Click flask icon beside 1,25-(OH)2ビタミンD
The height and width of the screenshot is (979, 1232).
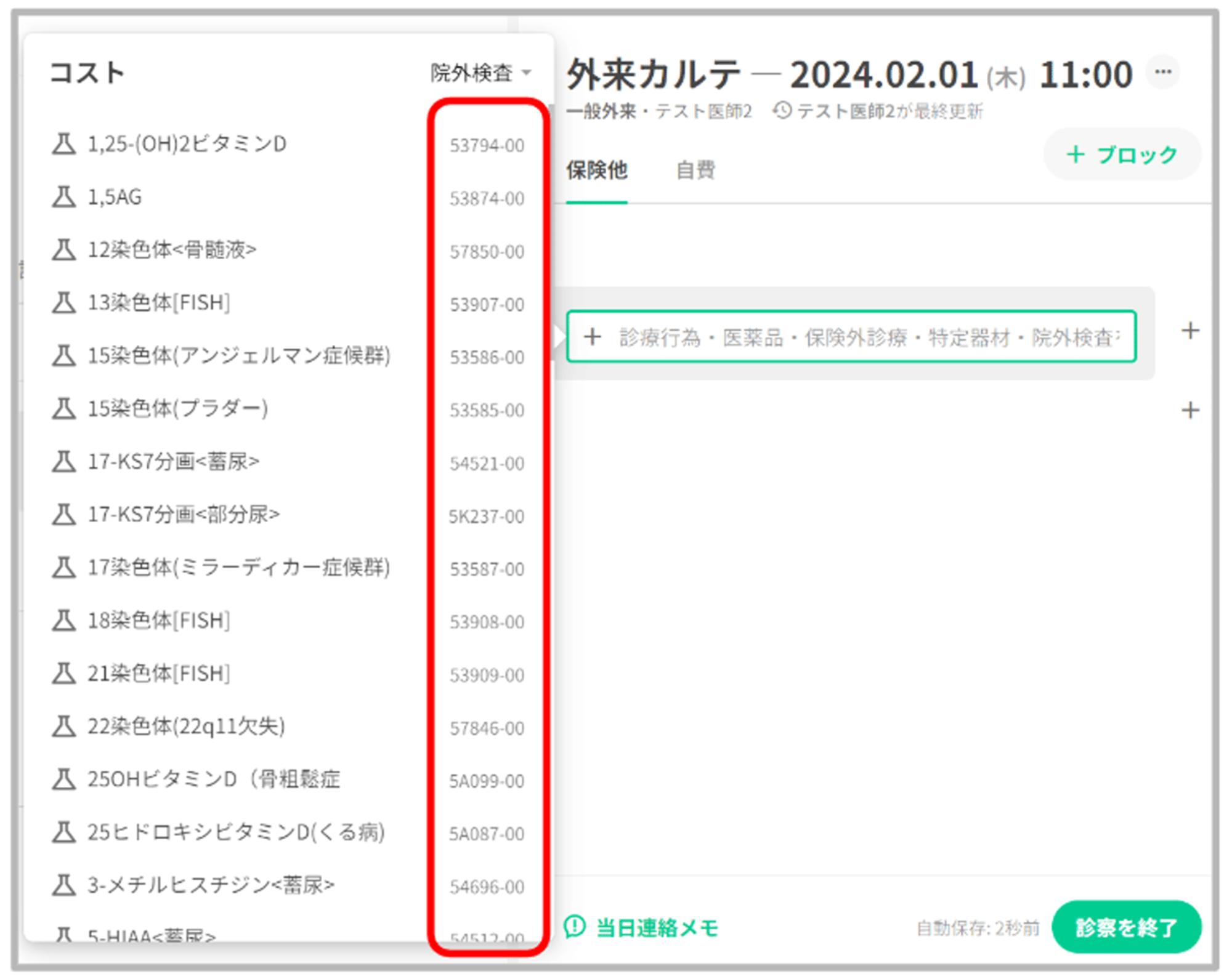click(x=63, y=144)
